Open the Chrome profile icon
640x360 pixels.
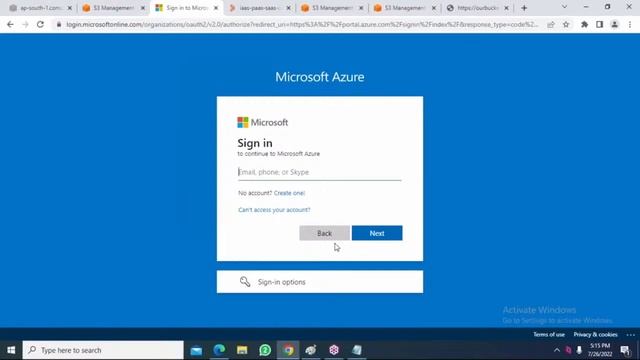point(614,24)
